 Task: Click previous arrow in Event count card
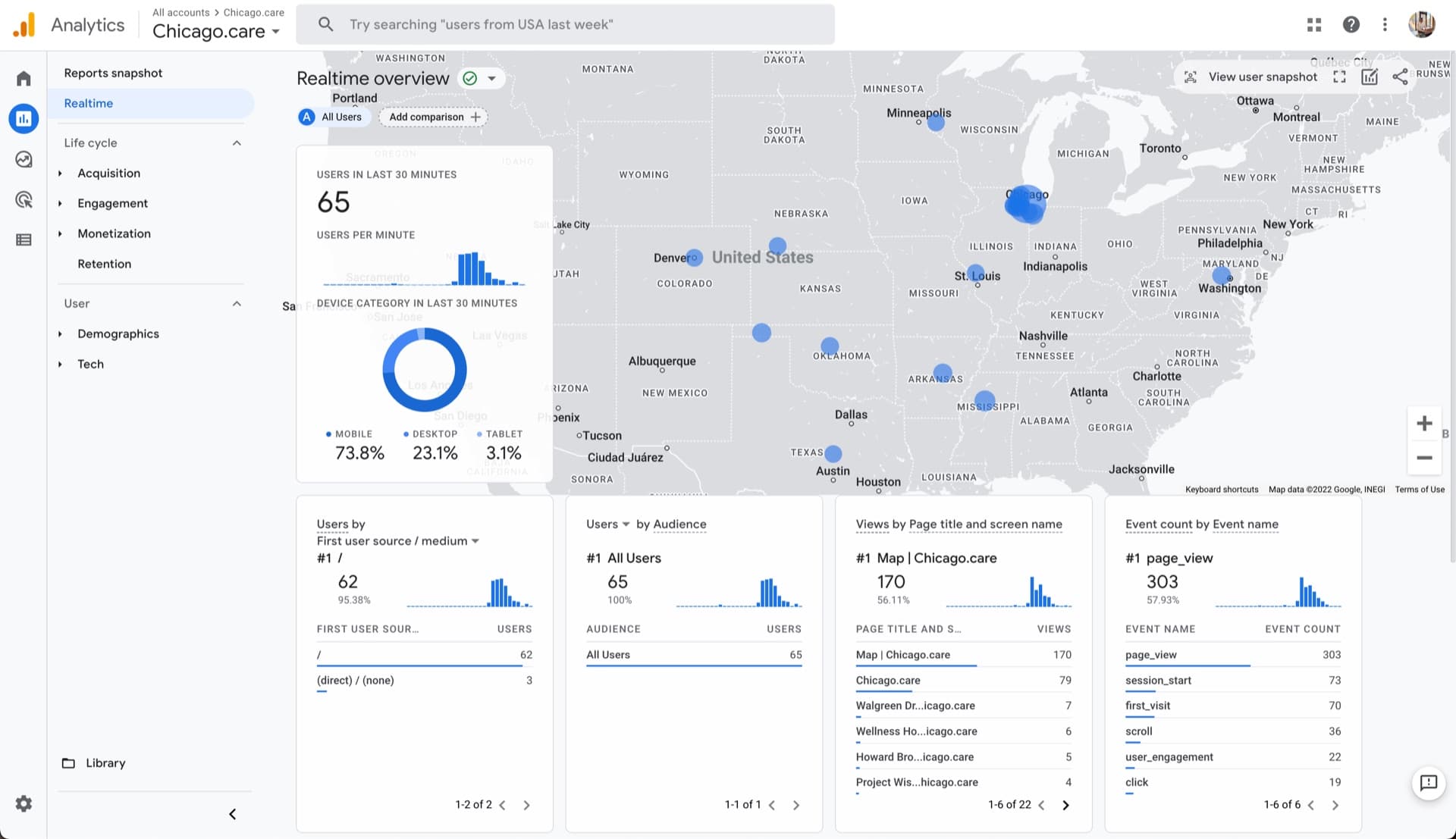tap(1311, 805)
